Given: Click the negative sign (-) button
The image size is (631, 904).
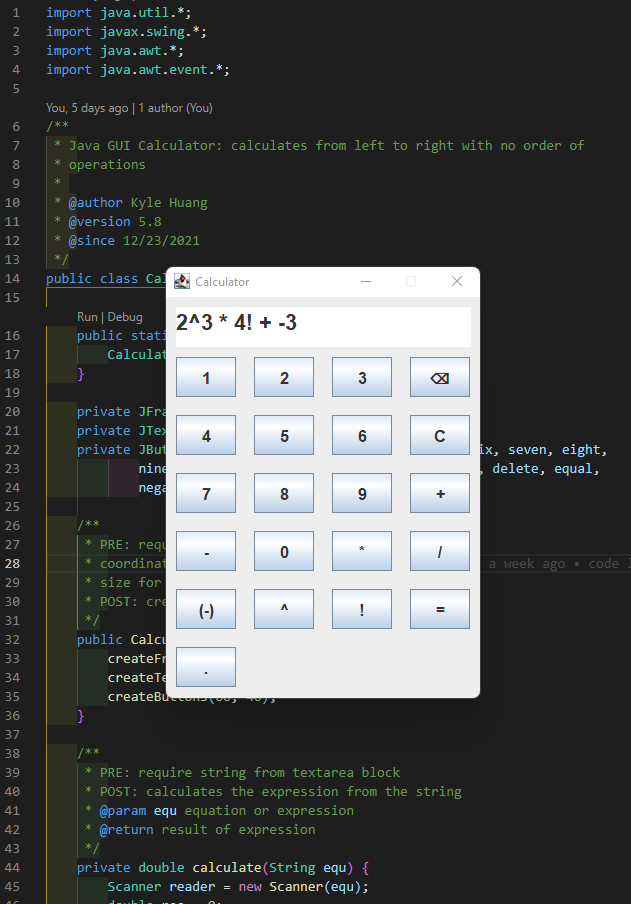Looking at the screenshot, I should 206,609.
